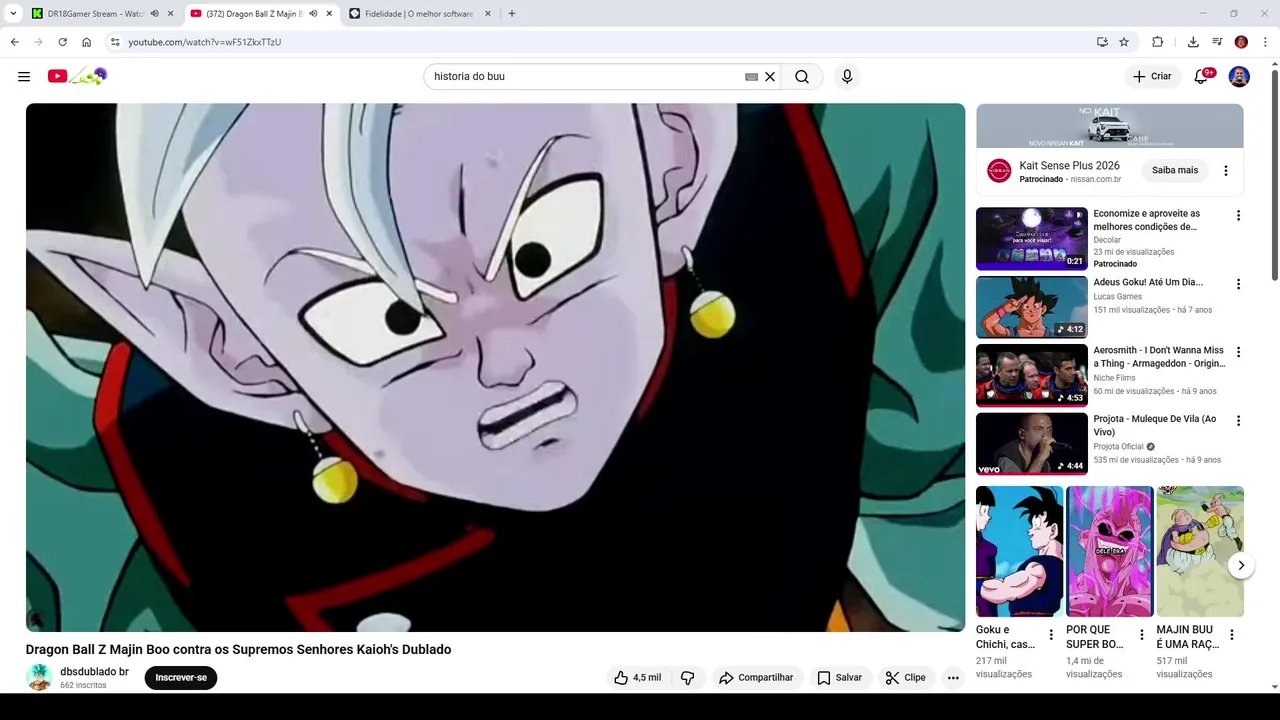
Task: Click the Criar button
Action: click(x=1152, y=76)
